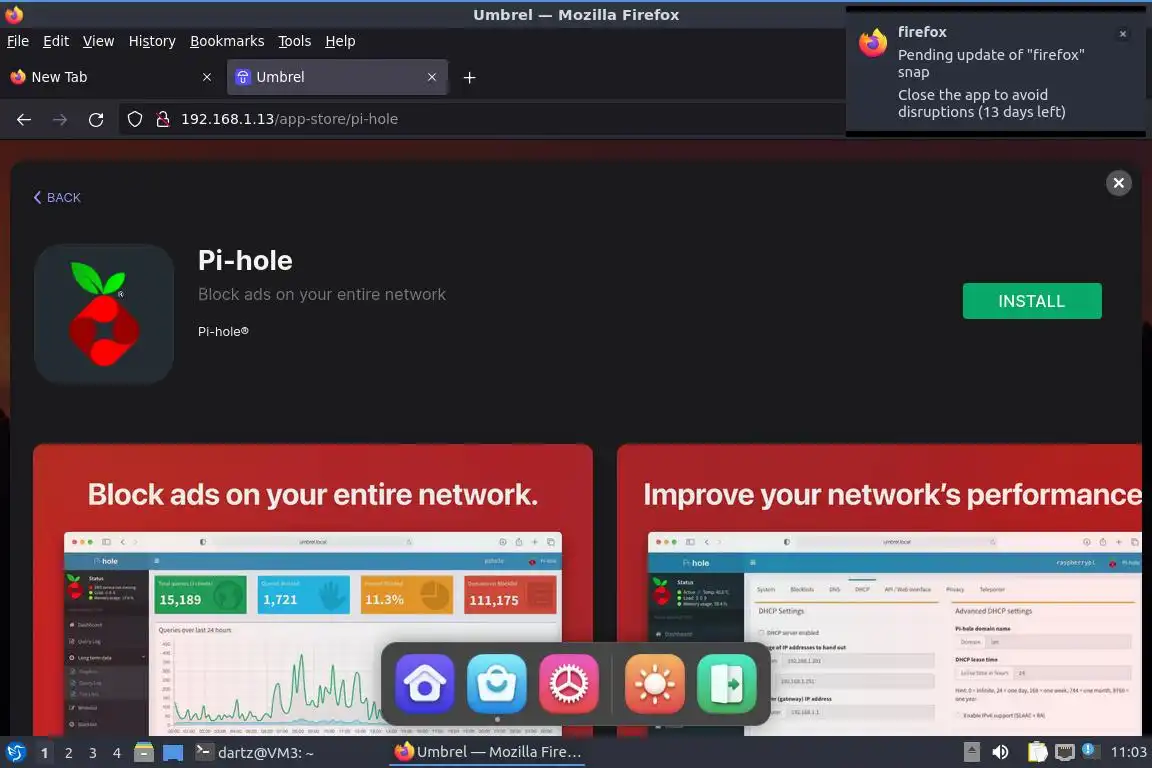Close the New Tab tab

pyautogui.click(x=206, y=77)
